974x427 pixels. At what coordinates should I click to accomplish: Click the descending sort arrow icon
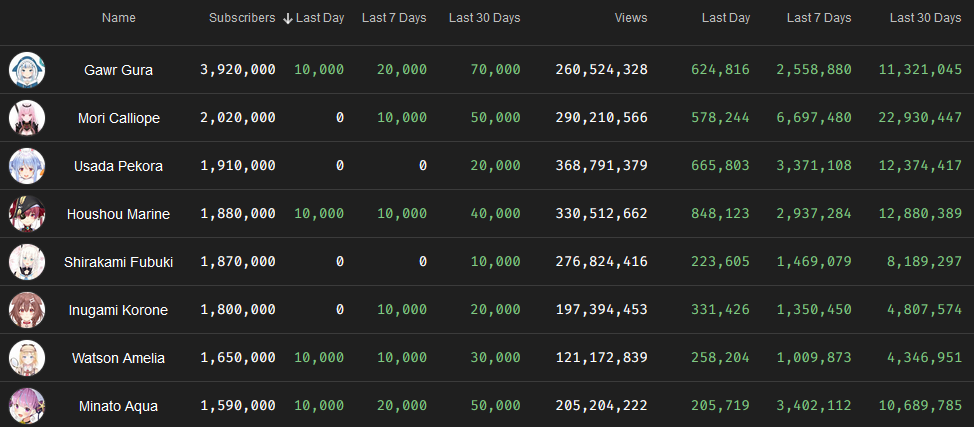point(288,19)
